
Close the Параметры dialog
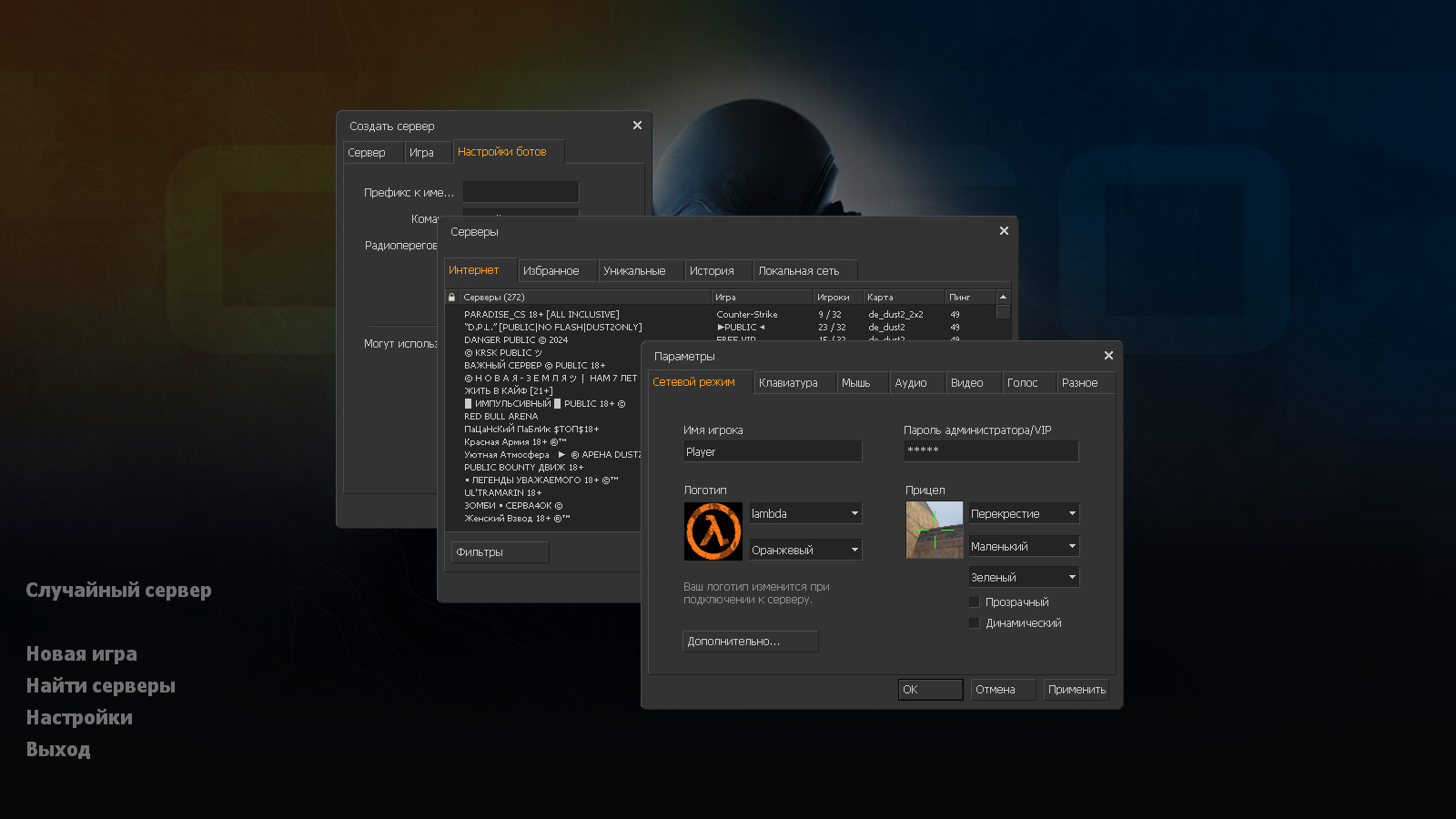coord(1107,356)
